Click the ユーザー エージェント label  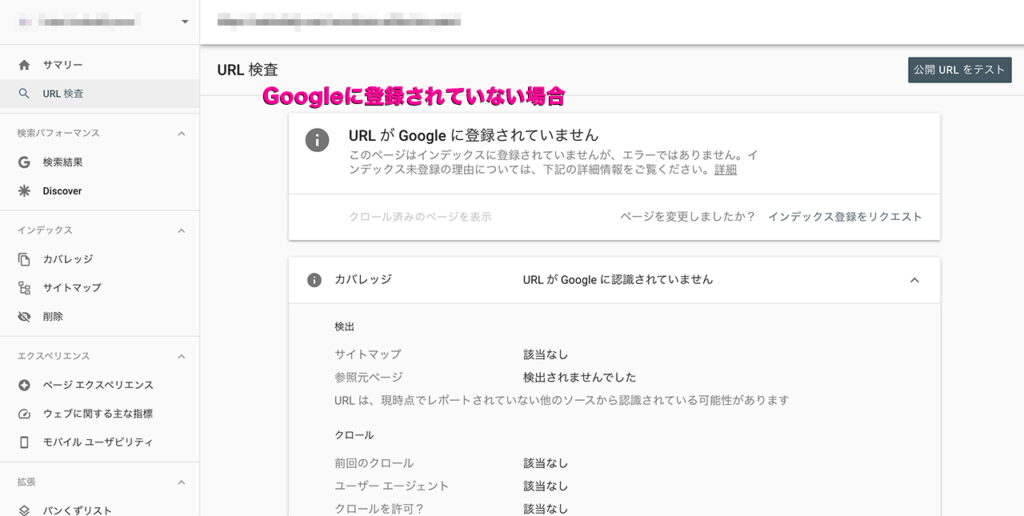(391, 486)
